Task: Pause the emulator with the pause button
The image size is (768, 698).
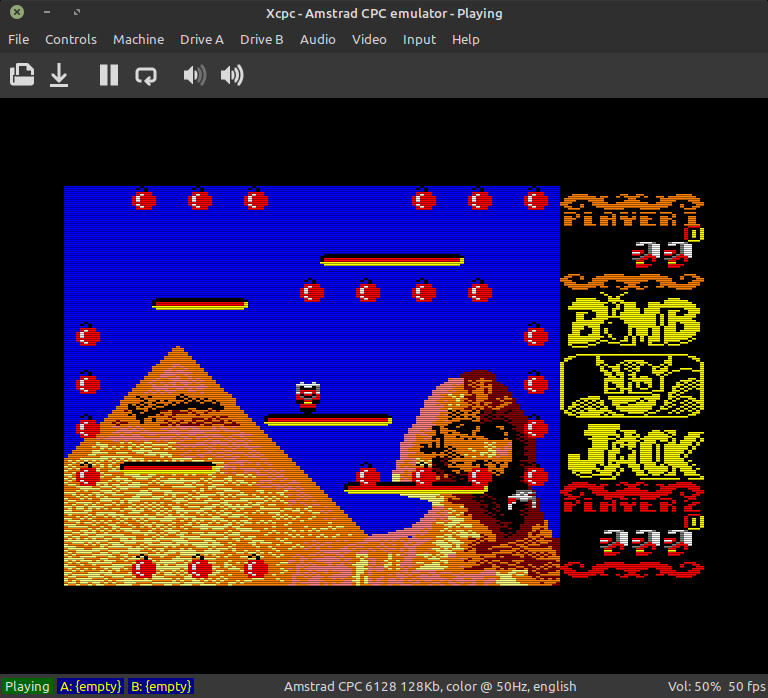Action: 109,75
